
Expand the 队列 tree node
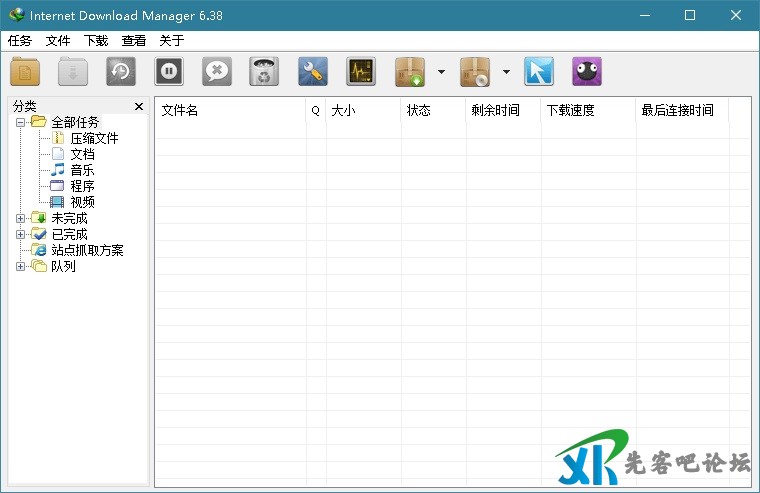point(21,266)
